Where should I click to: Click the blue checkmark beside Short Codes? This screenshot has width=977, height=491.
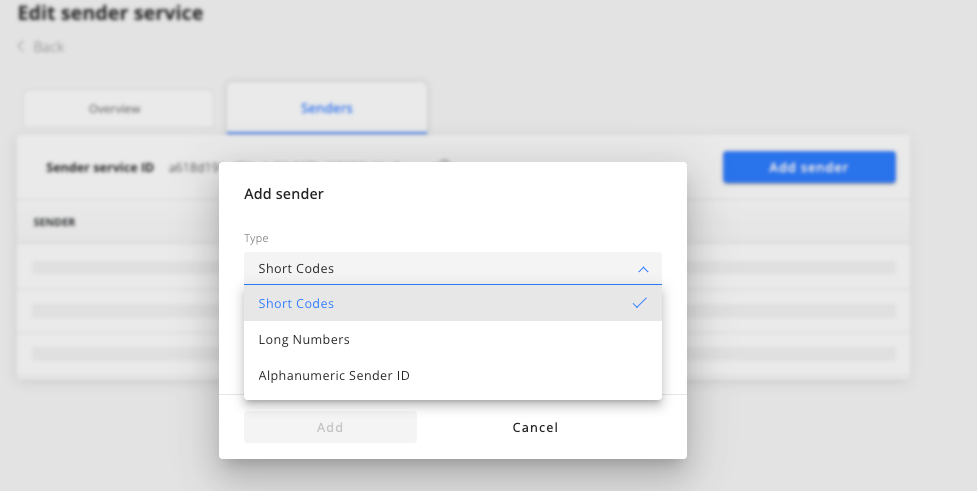639,303
